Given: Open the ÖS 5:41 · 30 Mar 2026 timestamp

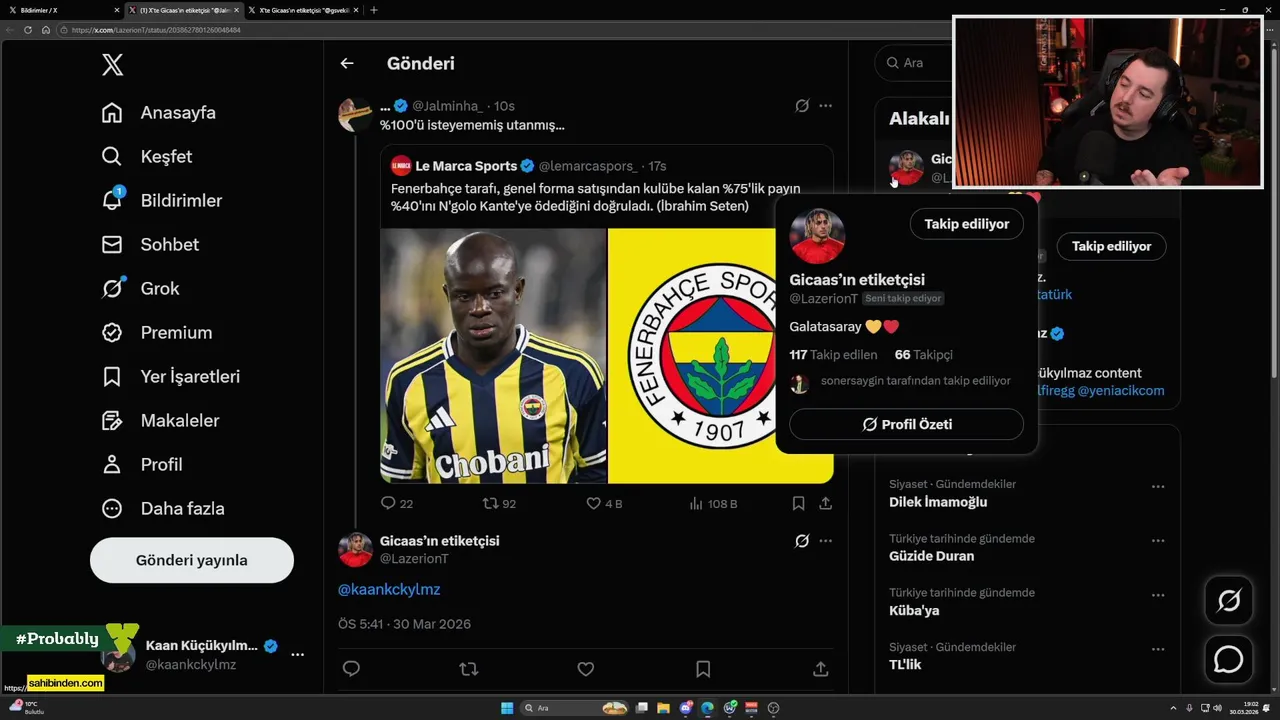Looking at the screenshot, I should (x=404, y=624).
